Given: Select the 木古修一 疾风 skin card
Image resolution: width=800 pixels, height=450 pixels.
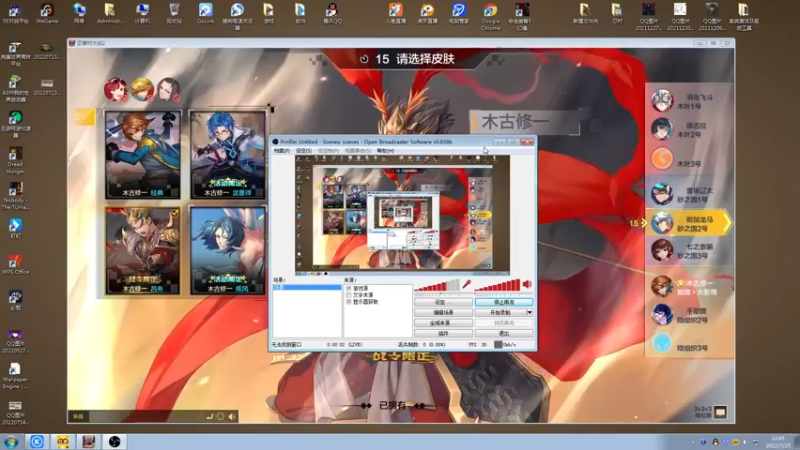Looking at the screenshot, I should 228,251.
